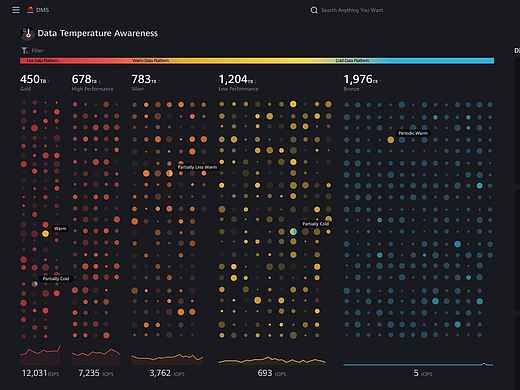This screenshot has height=390, width=520.
Task: Open the hamburger navigation menu
Action: [x=16, y=10]
